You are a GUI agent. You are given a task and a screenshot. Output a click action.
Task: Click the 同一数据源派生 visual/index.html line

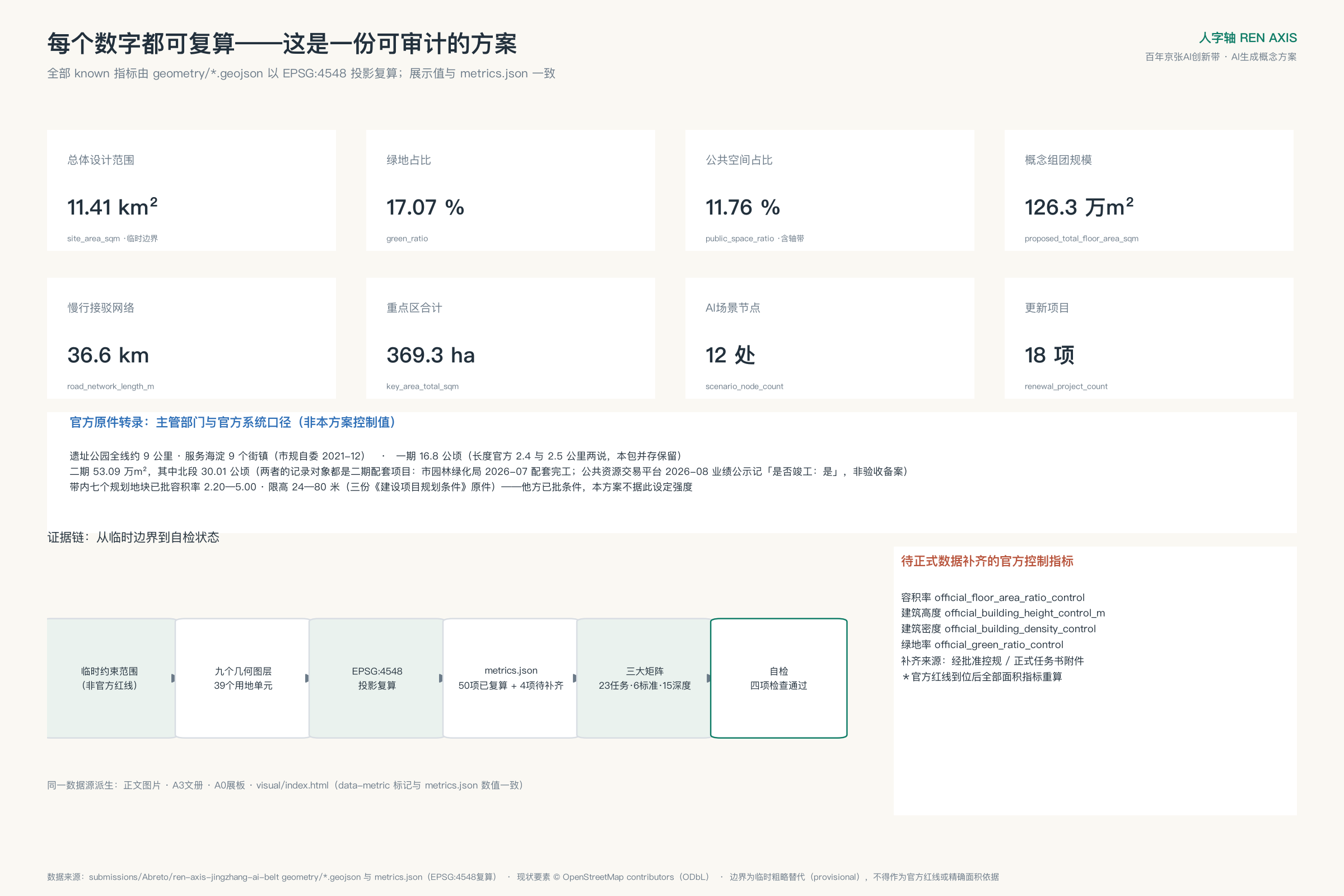coord(285,785)
